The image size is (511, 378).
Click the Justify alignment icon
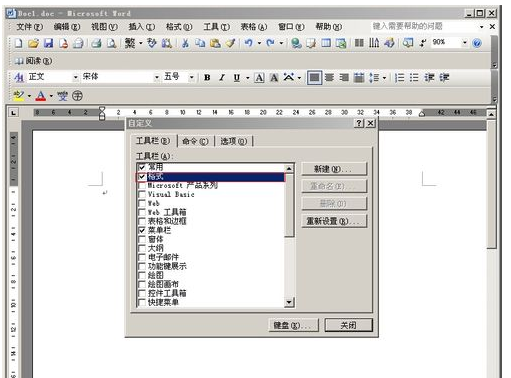pos(314,78)
